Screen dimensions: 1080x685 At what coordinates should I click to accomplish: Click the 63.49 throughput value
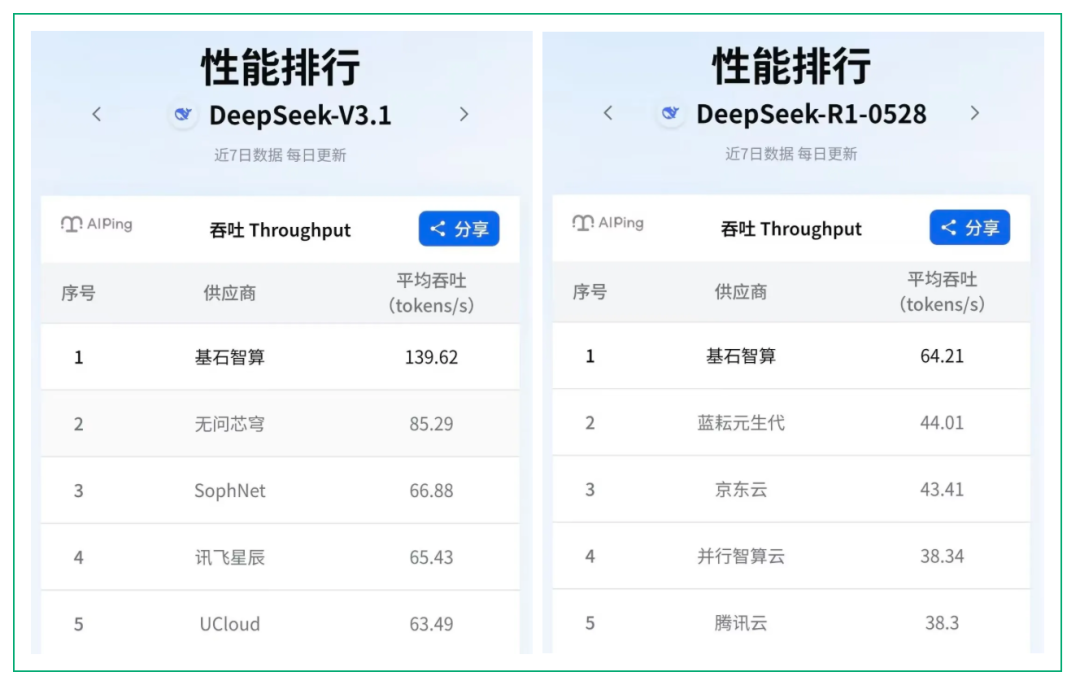(x=431, y=624)
